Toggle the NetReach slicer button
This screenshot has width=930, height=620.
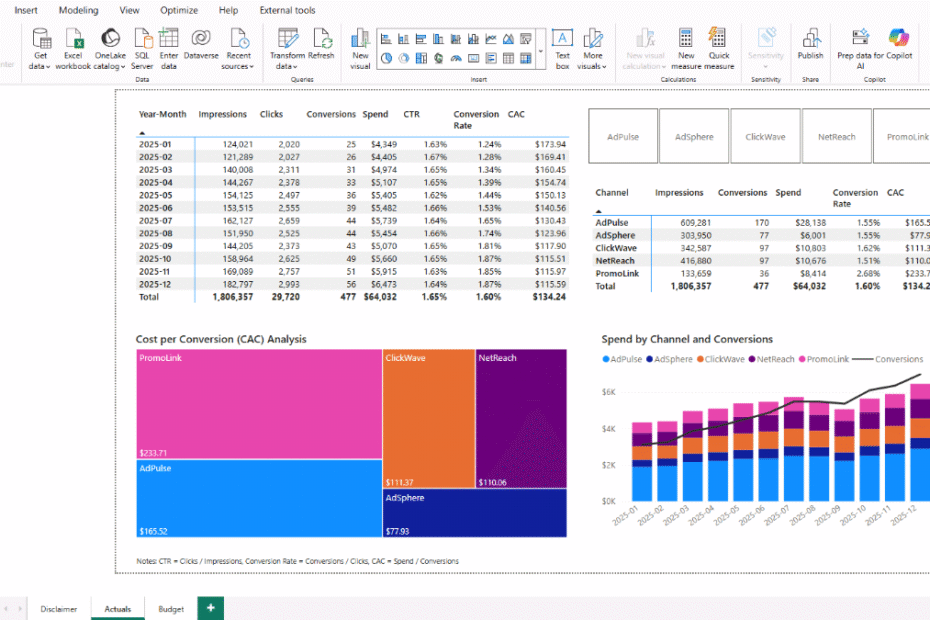pos(837,136)
